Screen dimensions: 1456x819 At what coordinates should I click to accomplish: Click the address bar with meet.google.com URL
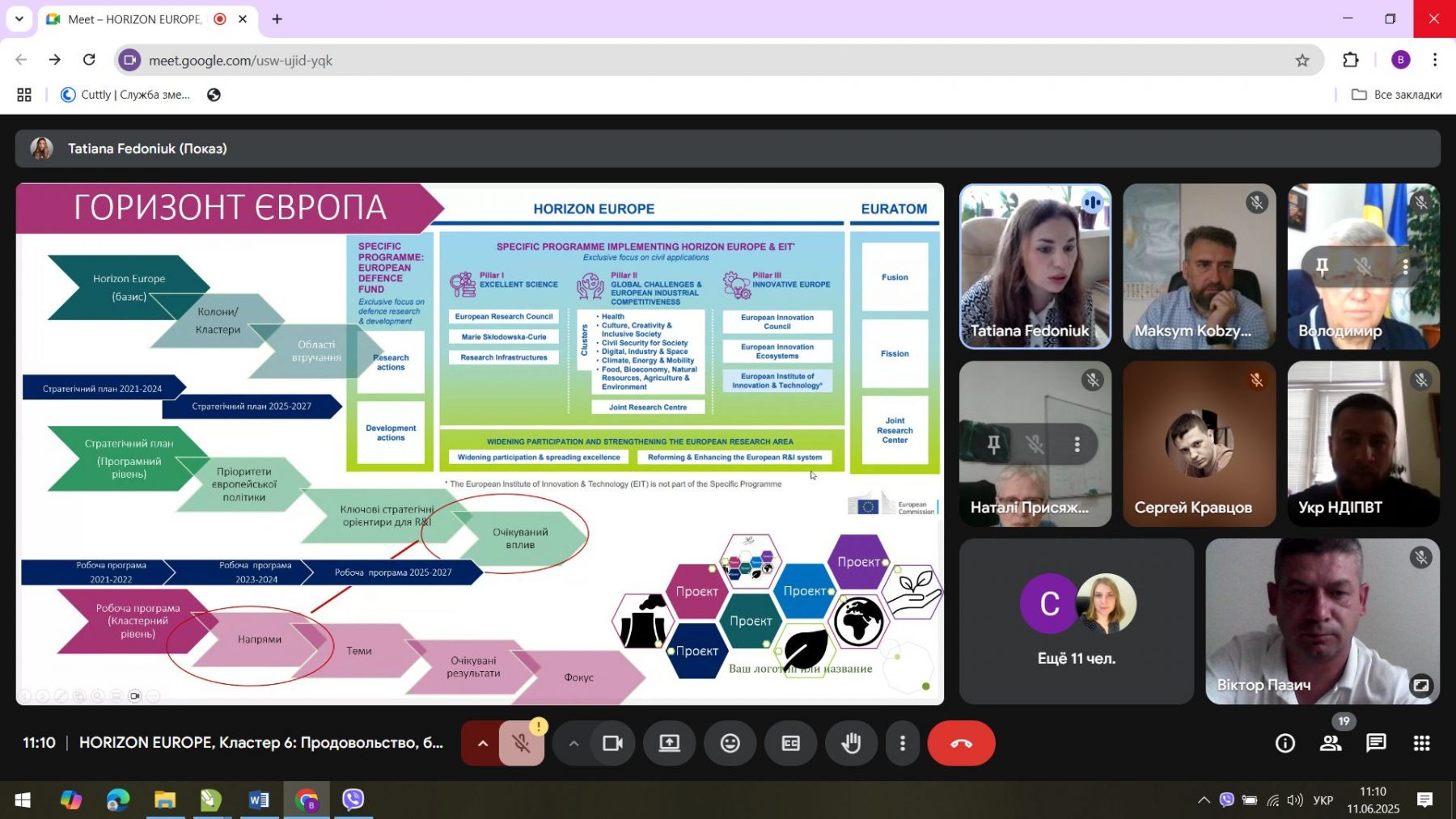pyautogui.click(x=720, y=61)
